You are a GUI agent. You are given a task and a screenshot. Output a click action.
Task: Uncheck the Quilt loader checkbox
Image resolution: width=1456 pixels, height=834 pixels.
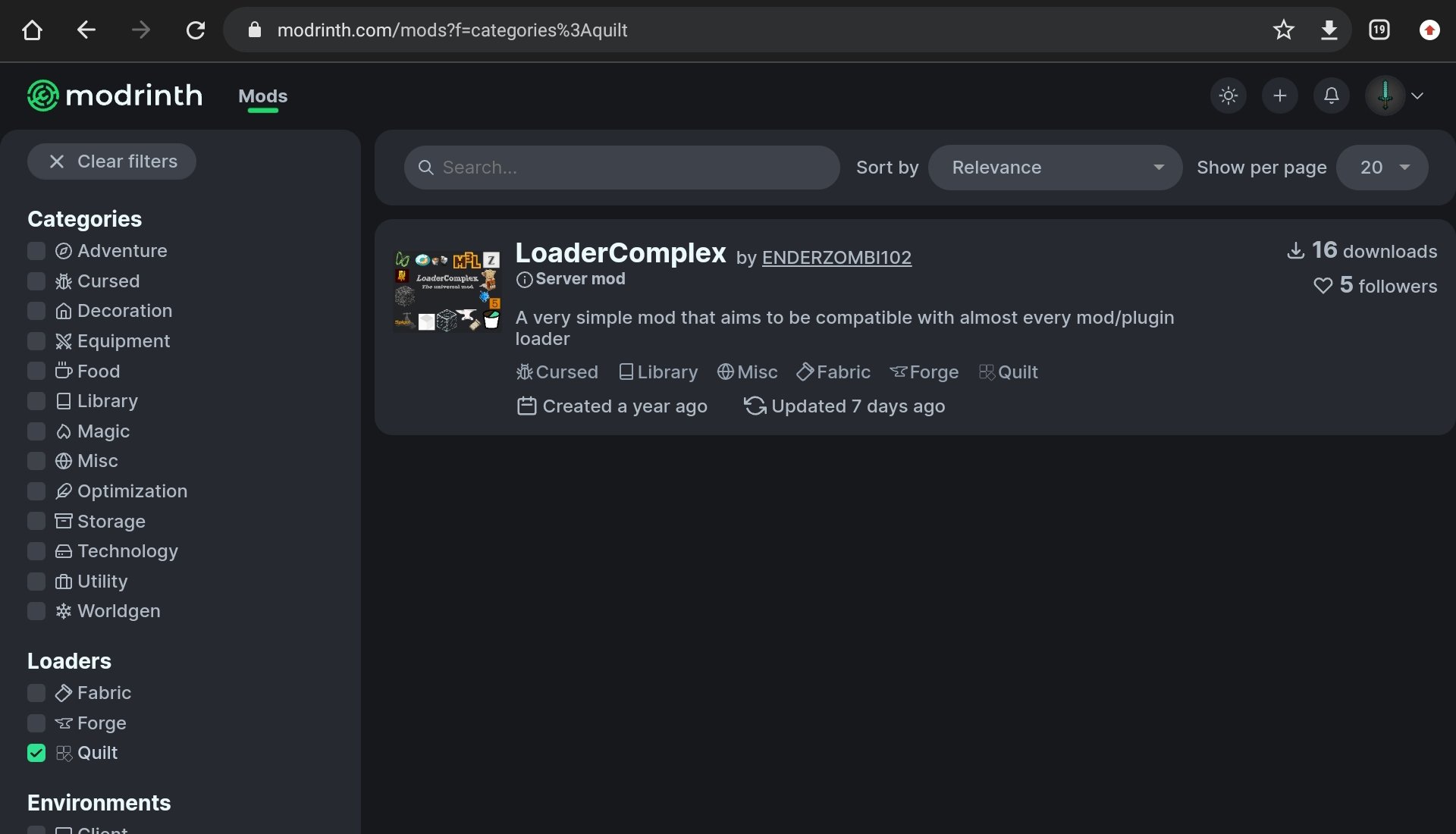[36, 753]
